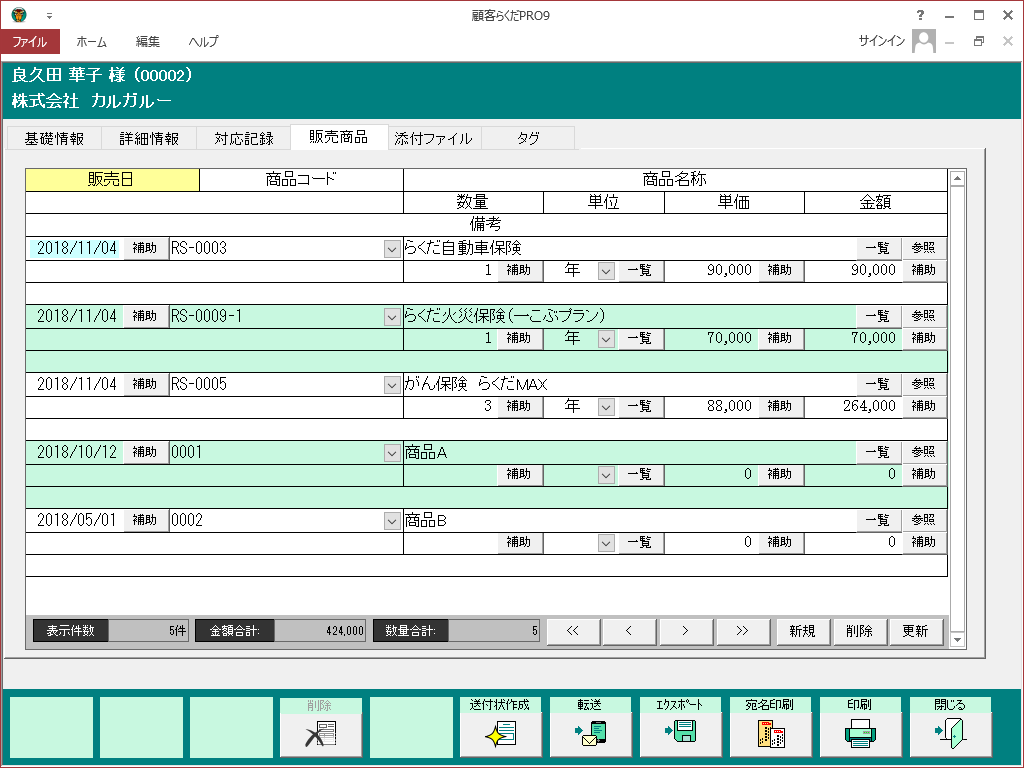Click the bottom 削除 delete document icon
Viewport: 1024px width, 768px height.
pyautogui.click(x=321, y=733)
